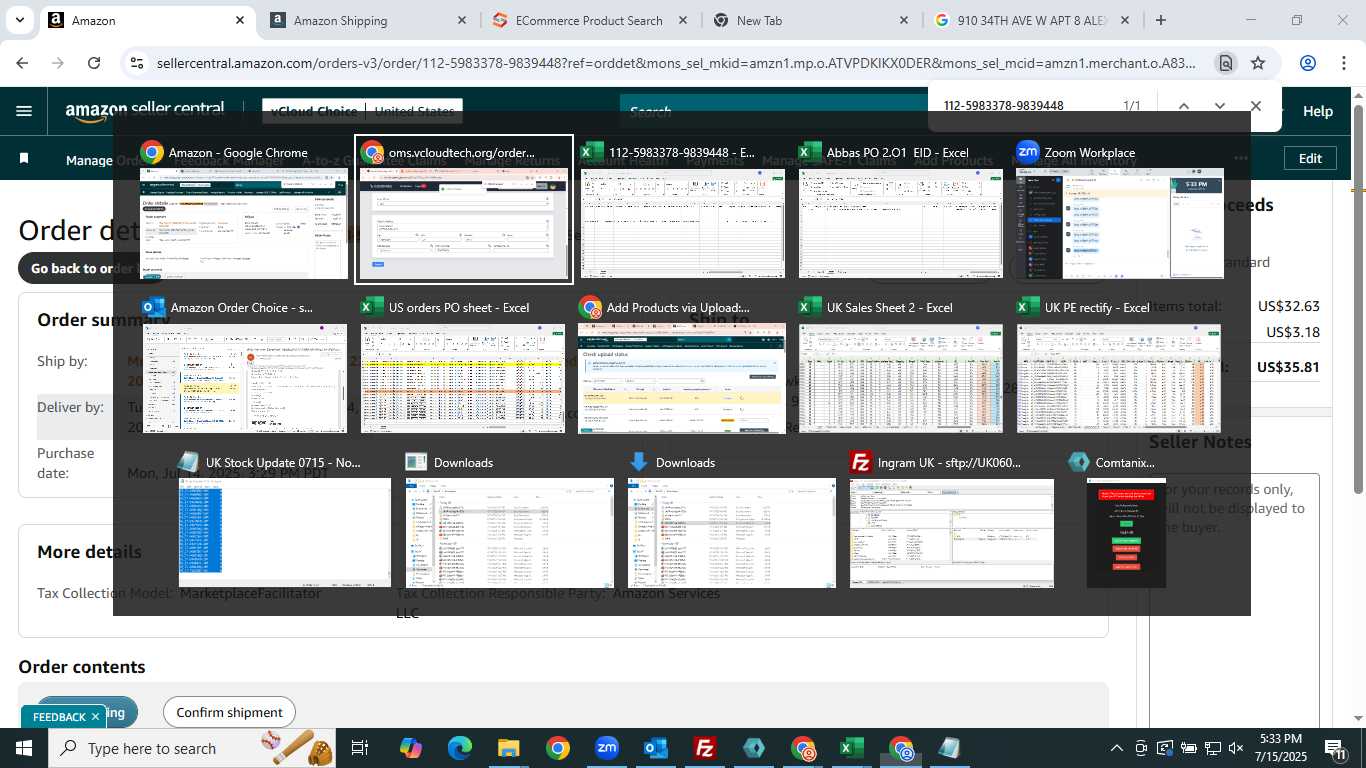
Task: Open vCloud Choice United States marketplace switcher
Action: pyautogui.click(x=362, y=111)
